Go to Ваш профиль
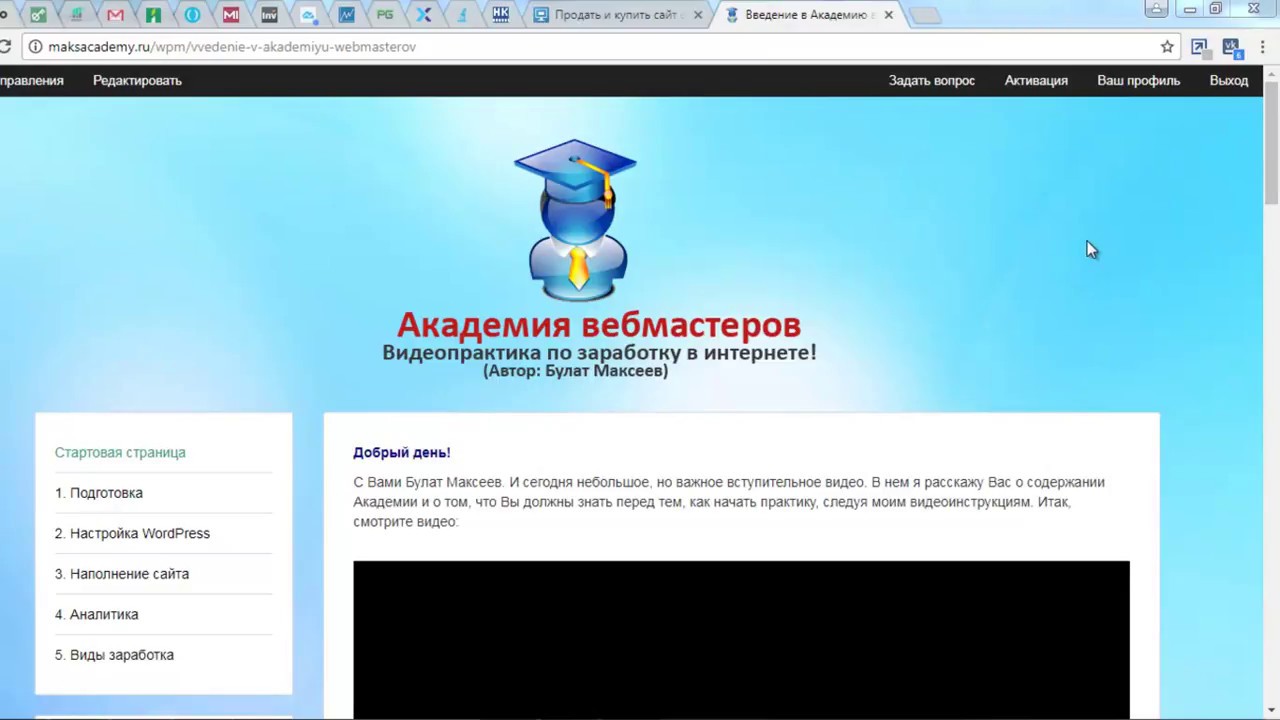 (x=1139, y=81)
